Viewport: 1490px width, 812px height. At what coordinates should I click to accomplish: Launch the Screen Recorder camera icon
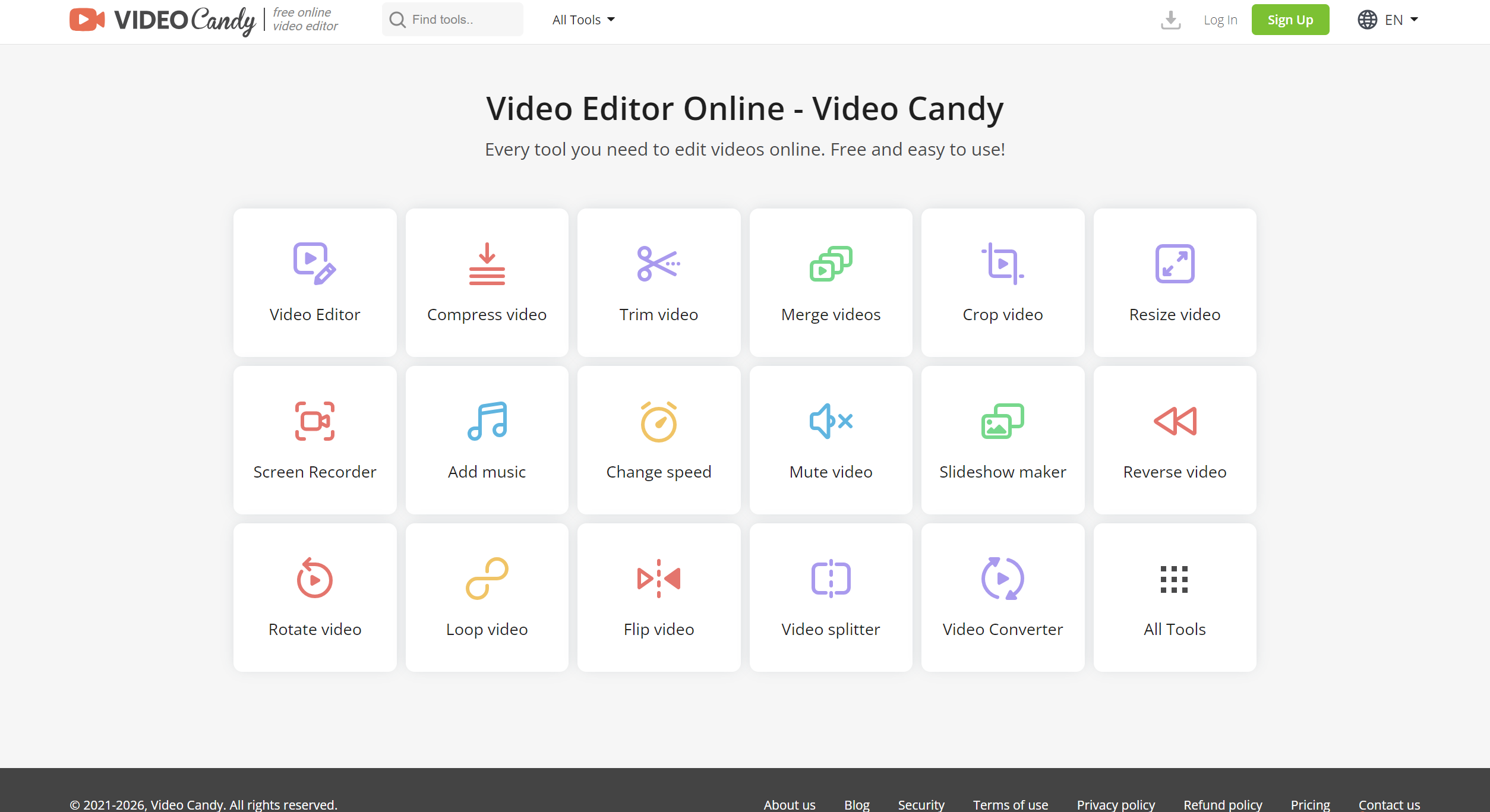coord(314,421)
